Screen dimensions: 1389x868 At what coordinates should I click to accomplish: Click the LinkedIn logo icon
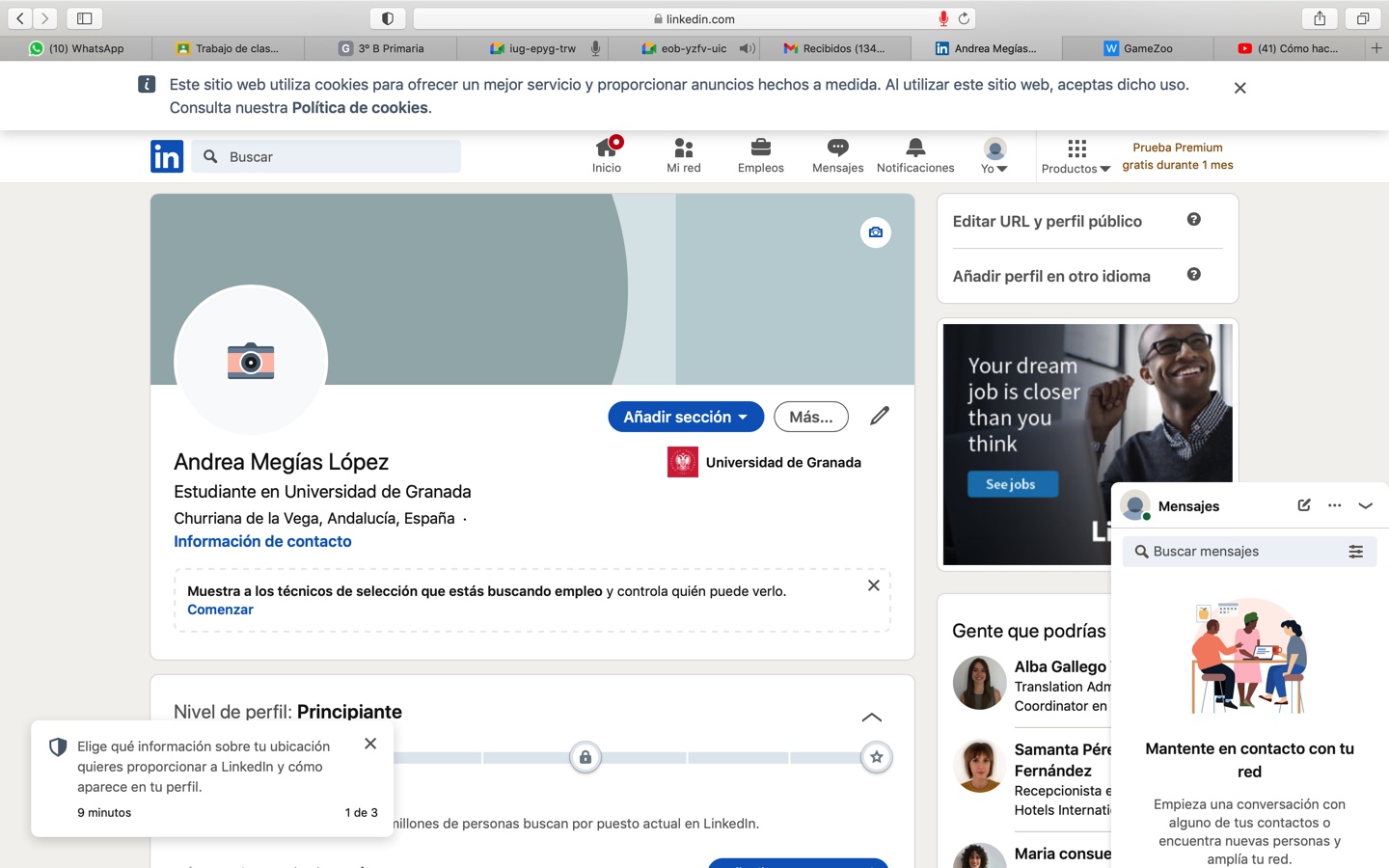pos(166,156)
